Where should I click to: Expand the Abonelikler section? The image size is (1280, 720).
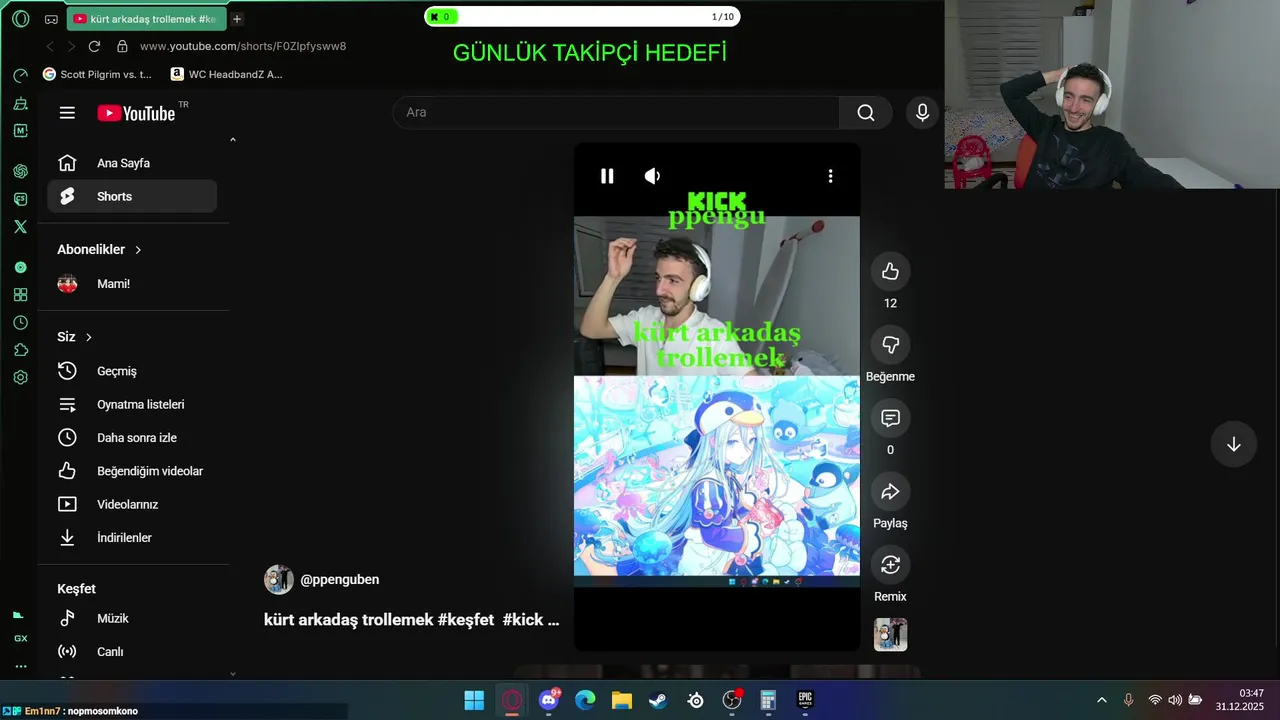[100, 250]
